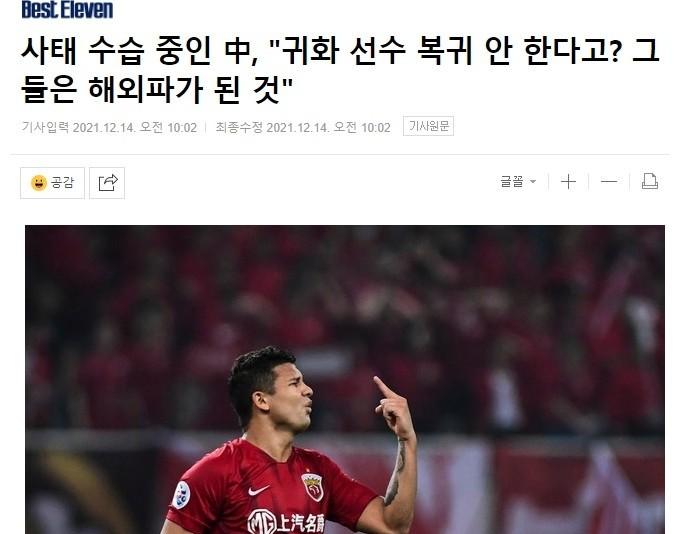Open the 글꼴 font dropdown
The height and width of the screenshot is (534, 690).
click(x=518, y=181)
